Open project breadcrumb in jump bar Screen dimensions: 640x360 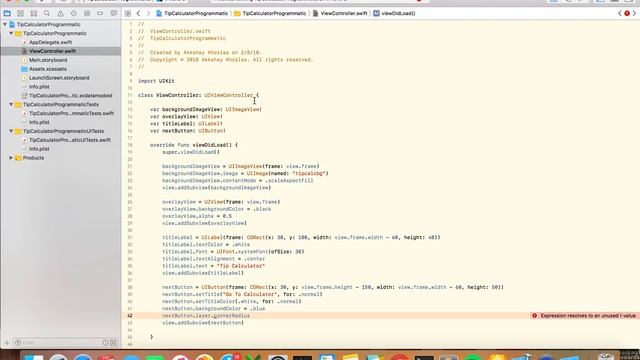192,13
